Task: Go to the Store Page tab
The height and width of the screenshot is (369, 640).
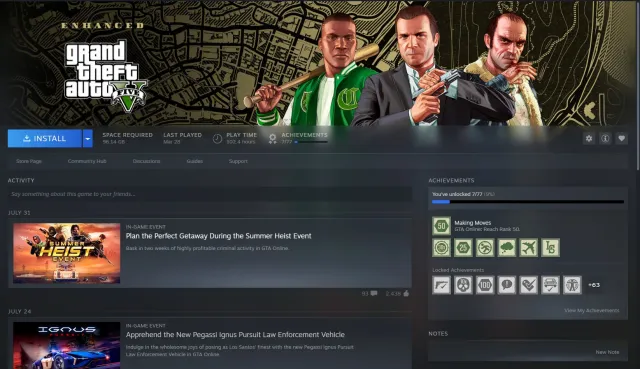Action: pyautogui.click(x=29, y=161)
